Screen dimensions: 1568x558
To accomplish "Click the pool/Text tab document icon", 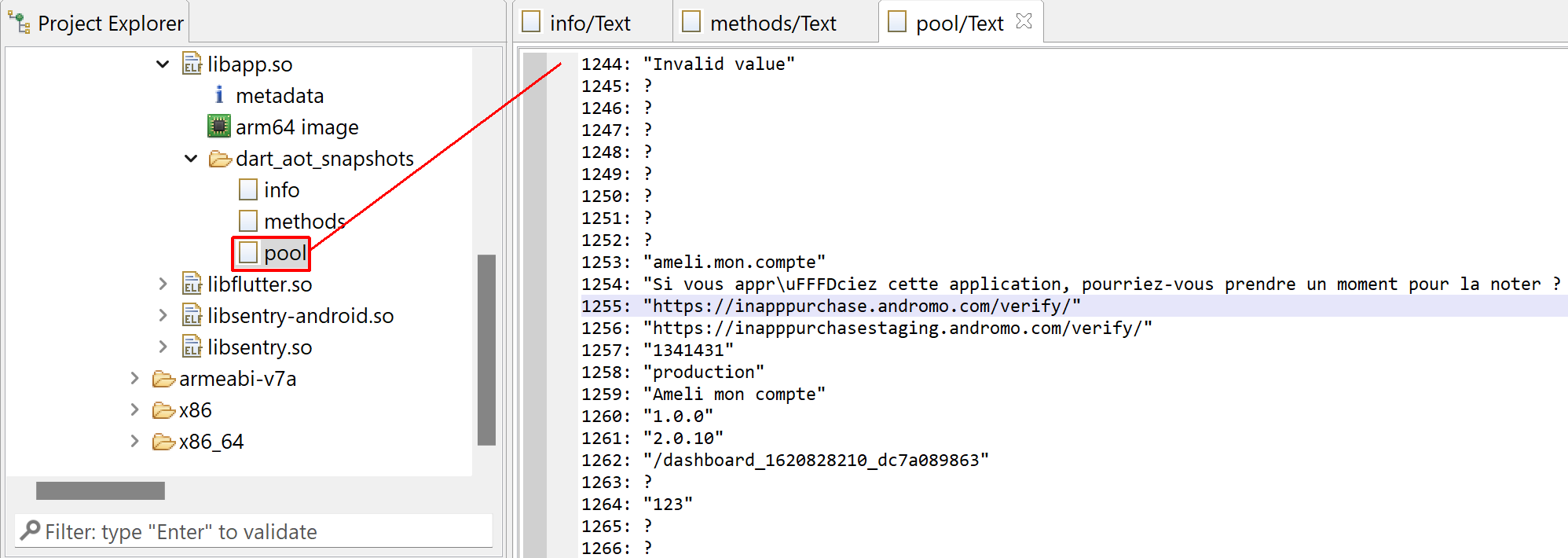I will point(897,22).
